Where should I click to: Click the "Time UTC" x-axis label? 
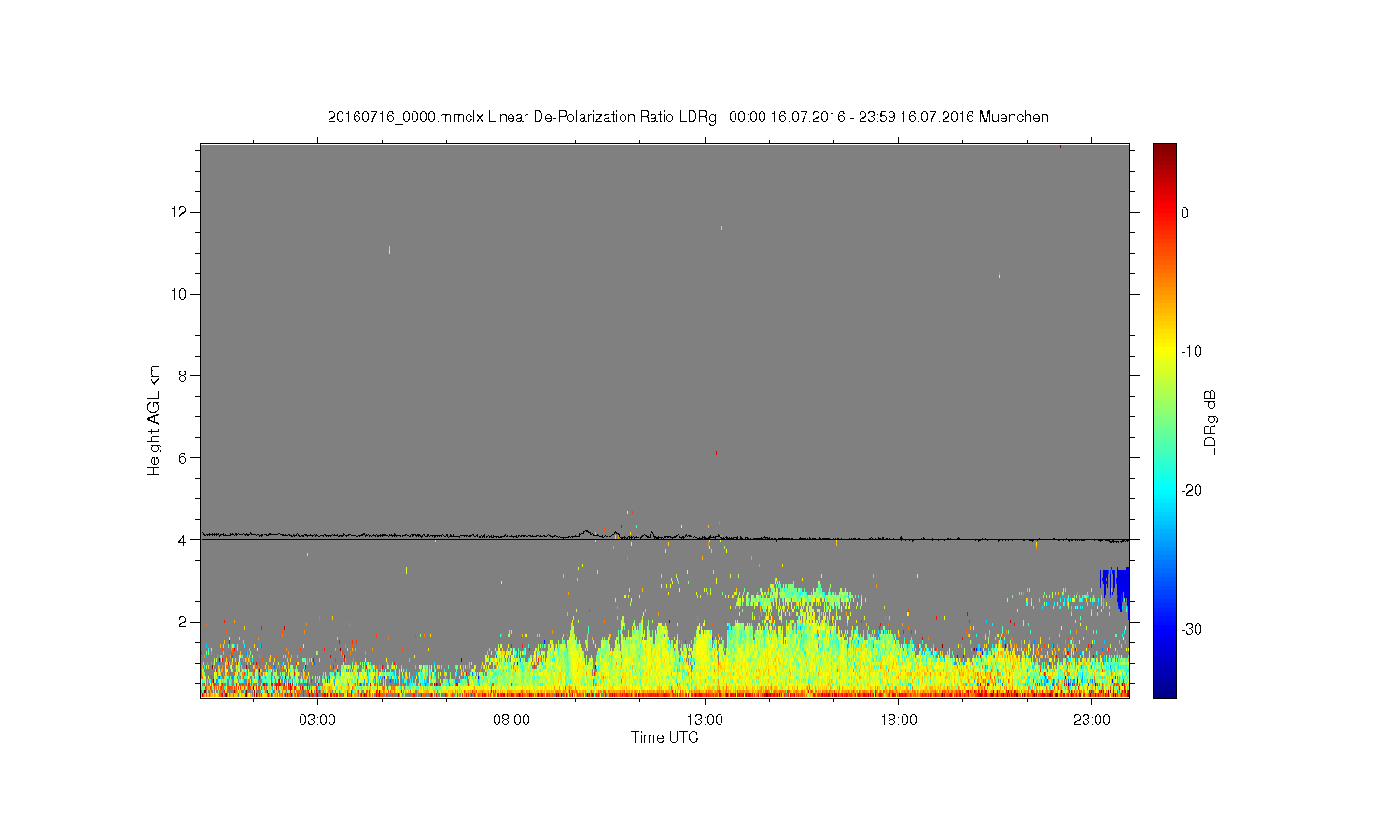coord(665,737)
